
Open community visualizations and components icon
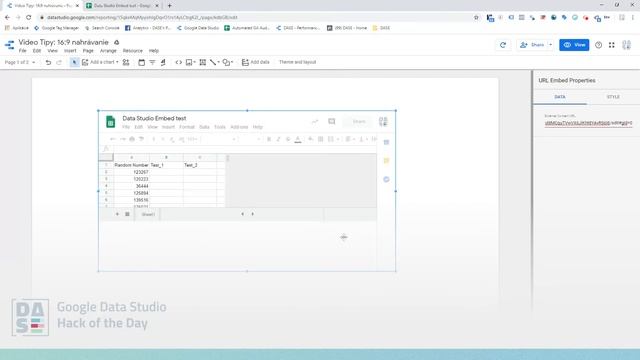coord(126,62)
